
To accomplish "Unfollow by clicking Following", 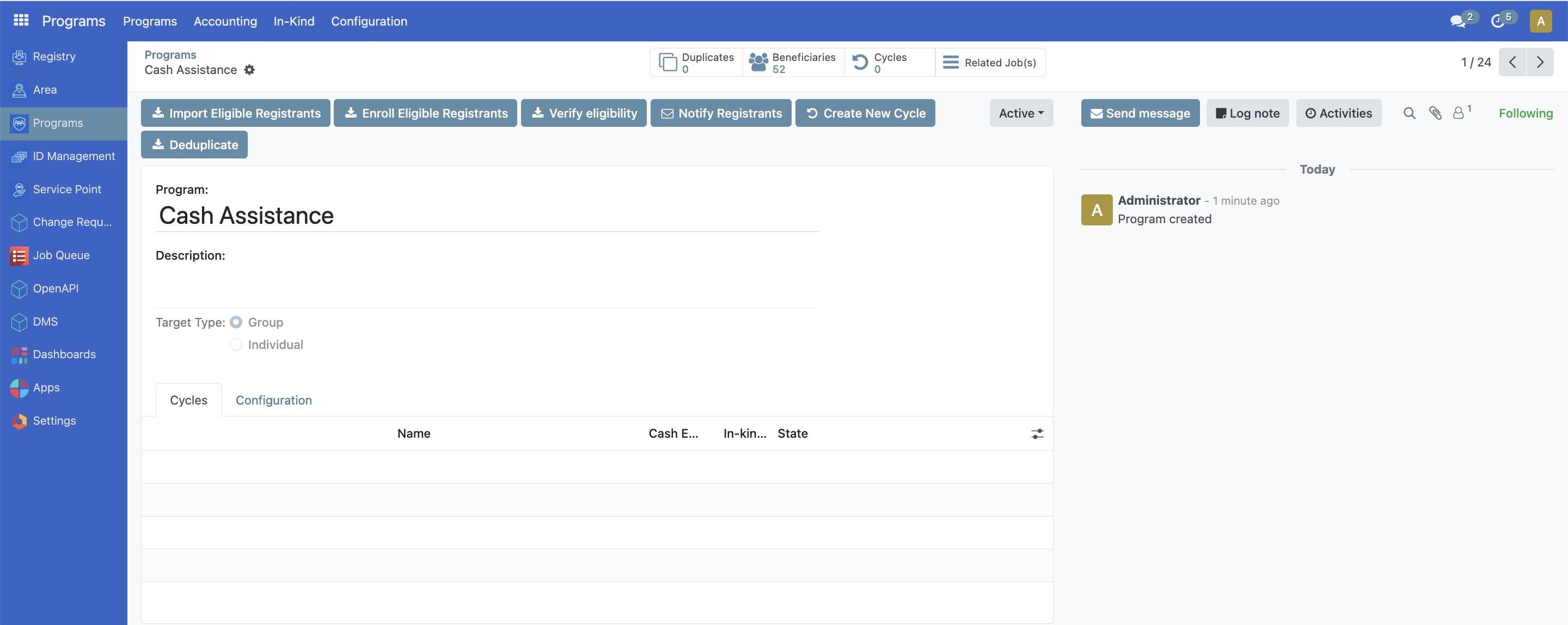I will 1526,113.
